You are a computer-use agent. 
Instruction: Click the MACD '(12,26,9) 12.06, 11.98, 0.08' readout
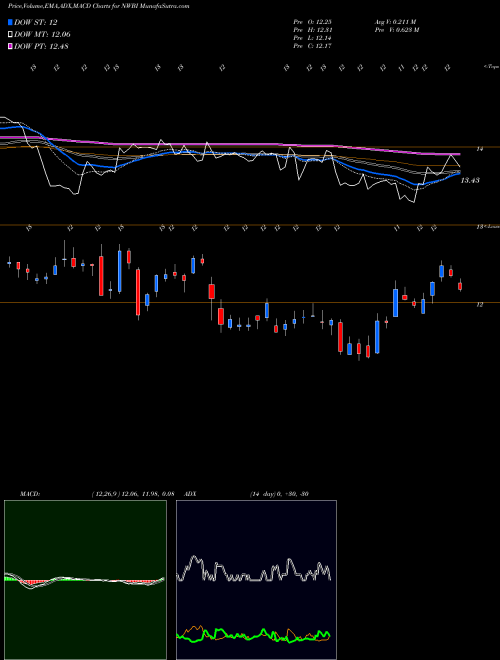click(133, 494)
